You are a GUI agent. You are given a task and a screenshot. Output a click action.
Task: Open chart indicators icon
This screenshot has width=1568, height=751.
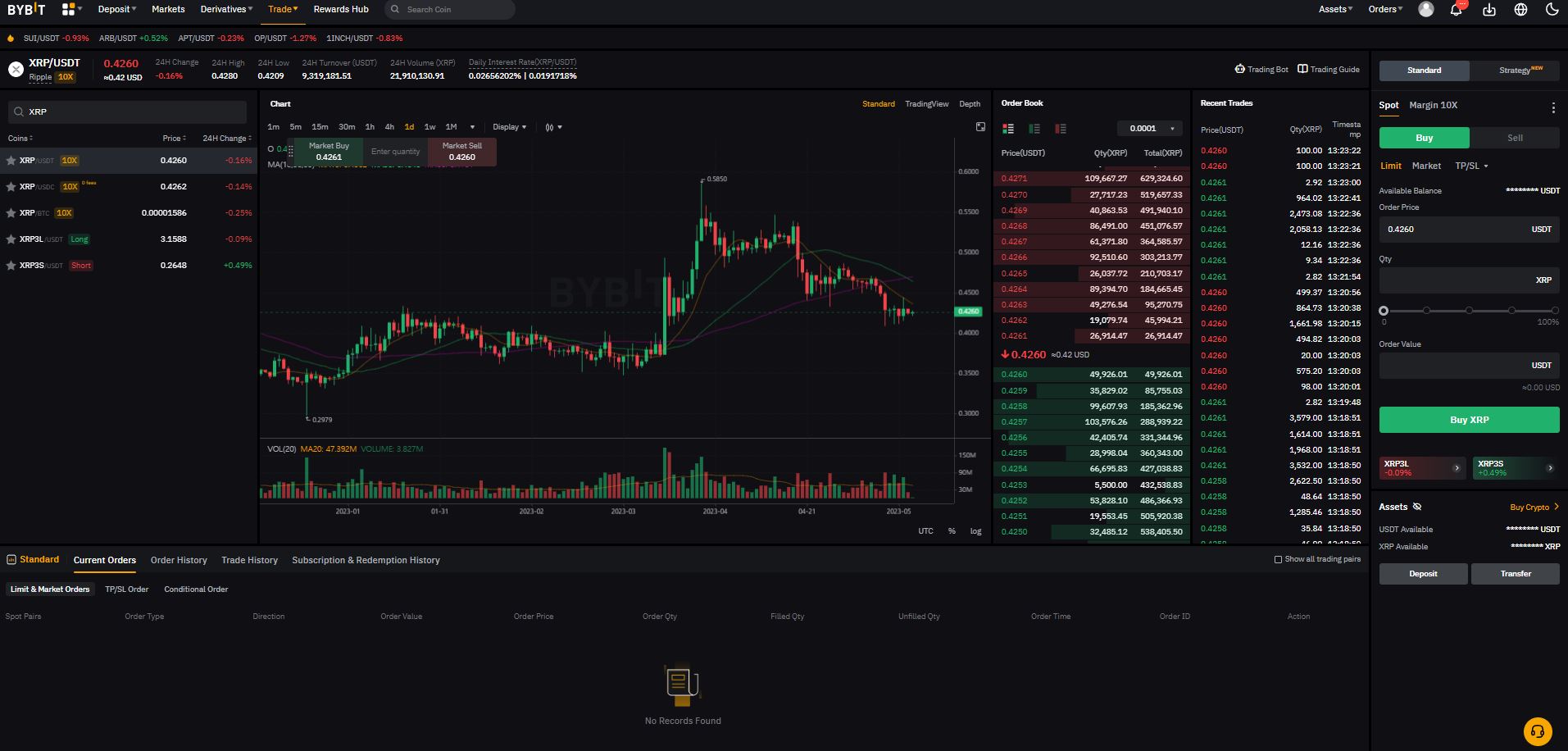(x=552, y=127)
